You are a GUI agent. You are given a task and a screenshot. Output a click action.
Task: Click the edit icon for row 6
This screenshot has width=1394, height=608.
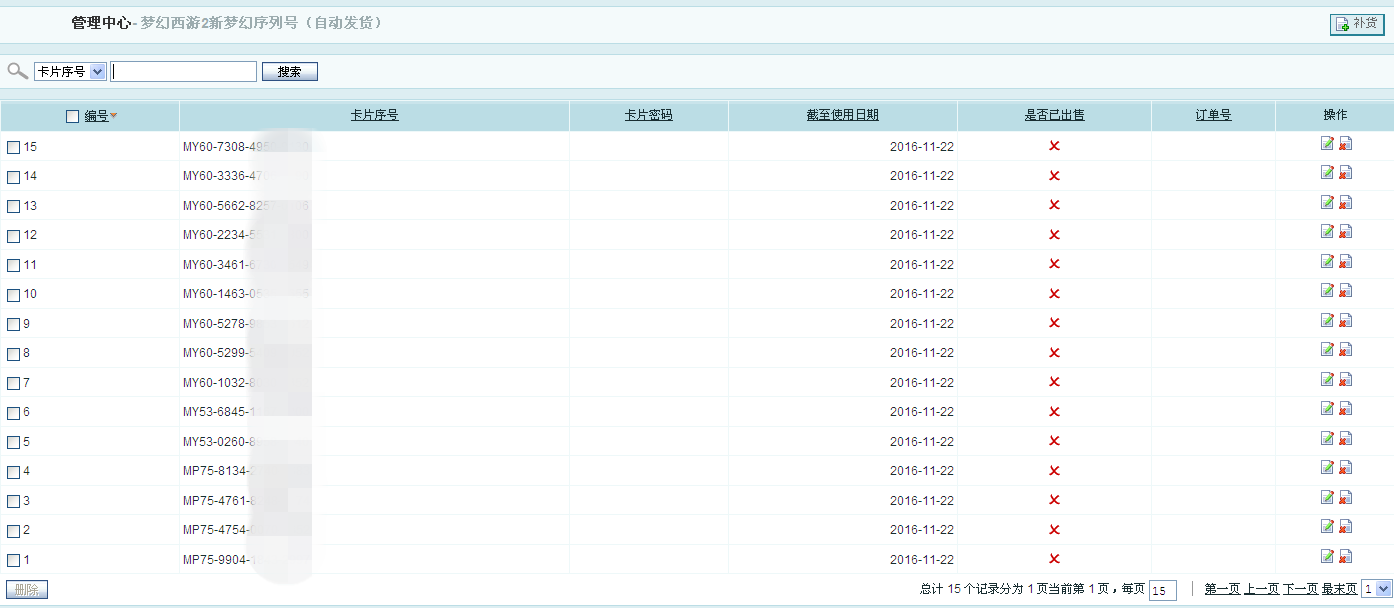coord(1327,409)
